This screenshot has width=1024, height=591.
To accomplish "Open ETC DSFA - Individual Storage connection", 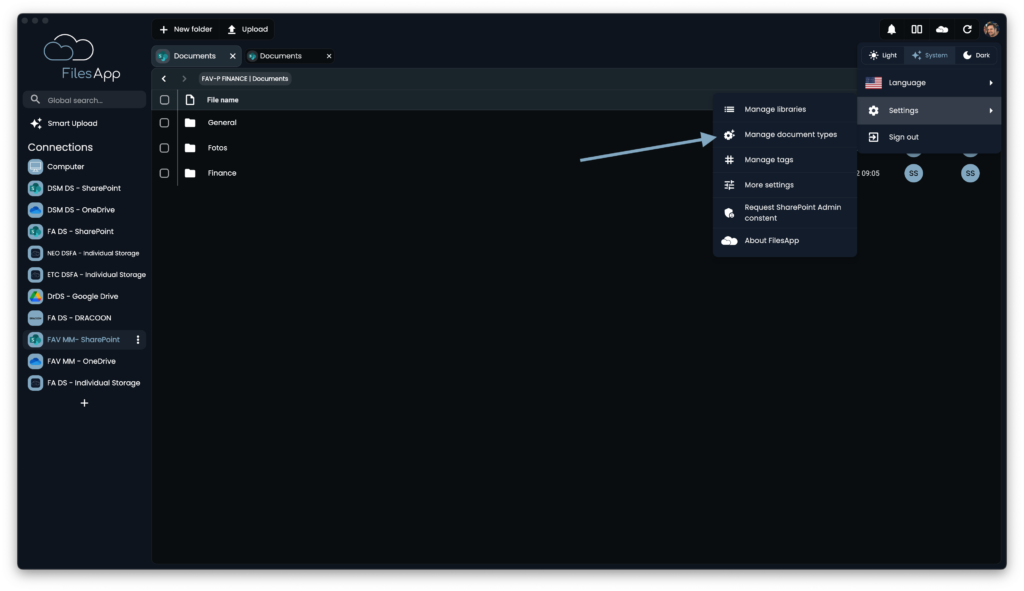I will click(x=84, y=274).
